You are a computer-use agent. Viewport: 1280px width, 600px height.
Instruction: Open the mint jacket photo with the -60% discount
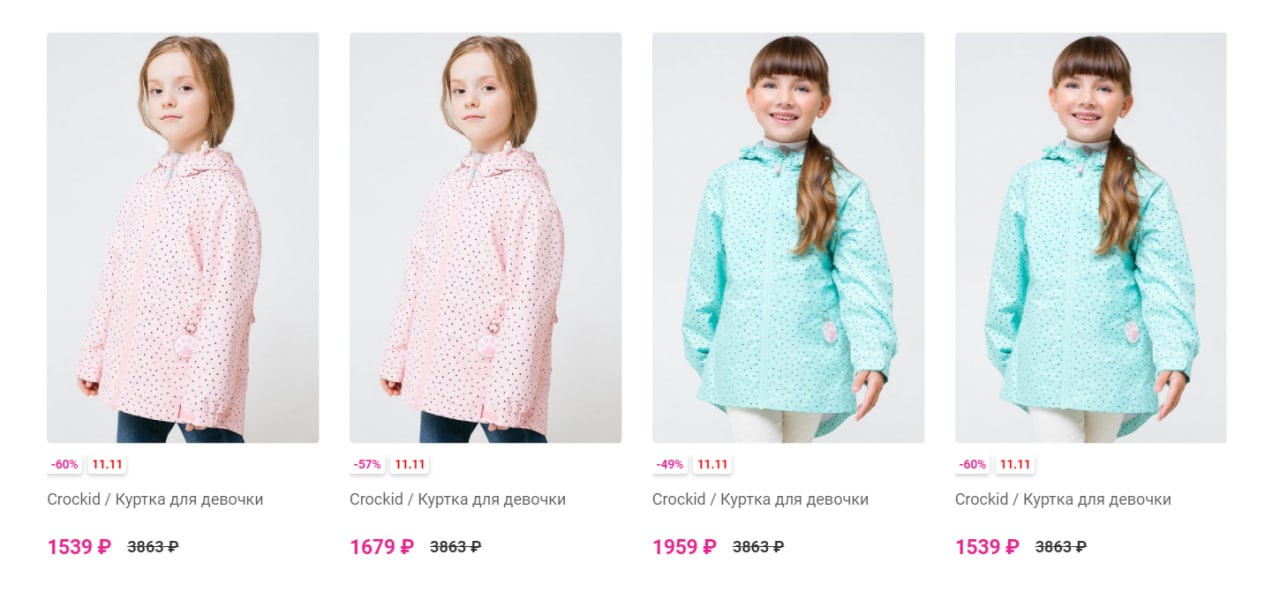[1091, 238]
